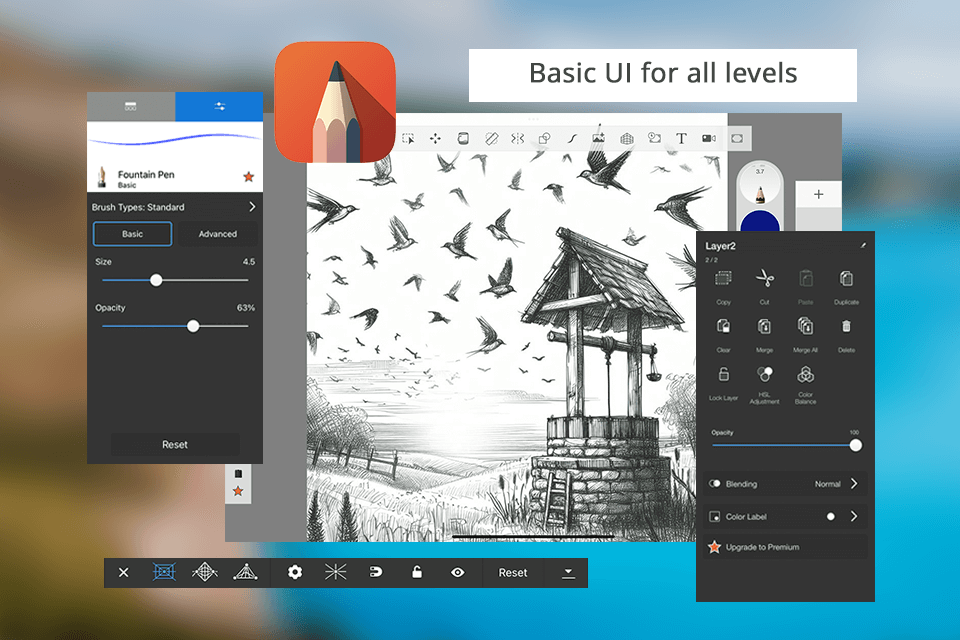960x640 pixels.
Task: Expand the Color Label chevron
Action: pos(854,516)
